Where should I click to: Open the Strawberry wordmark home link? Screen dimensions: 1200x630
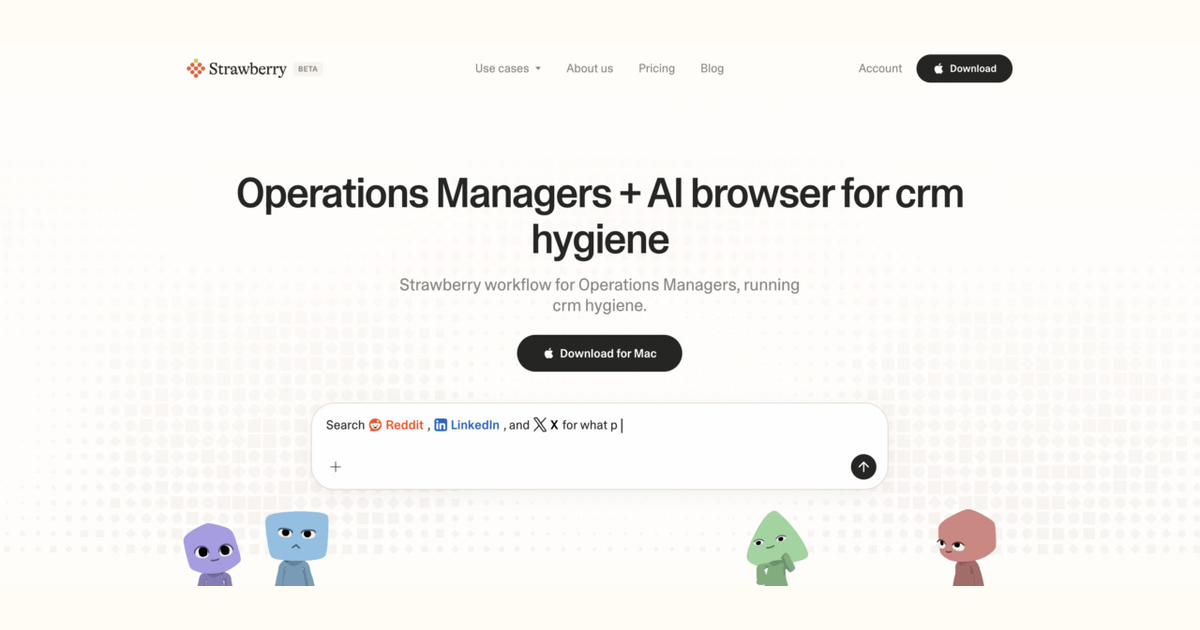tap(248, 69)
